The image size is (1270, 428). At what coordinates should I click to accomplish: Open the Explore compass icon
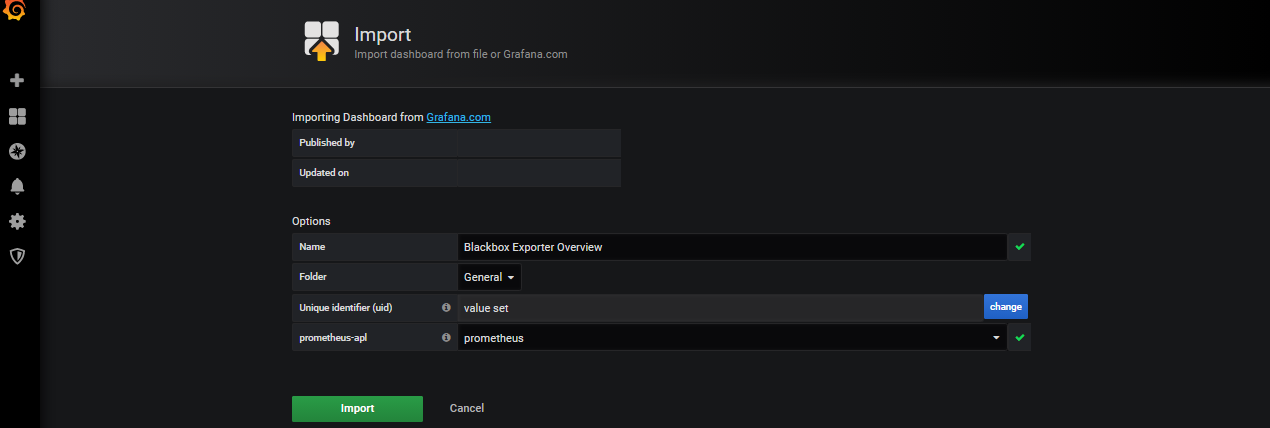[x=17, y=152]
